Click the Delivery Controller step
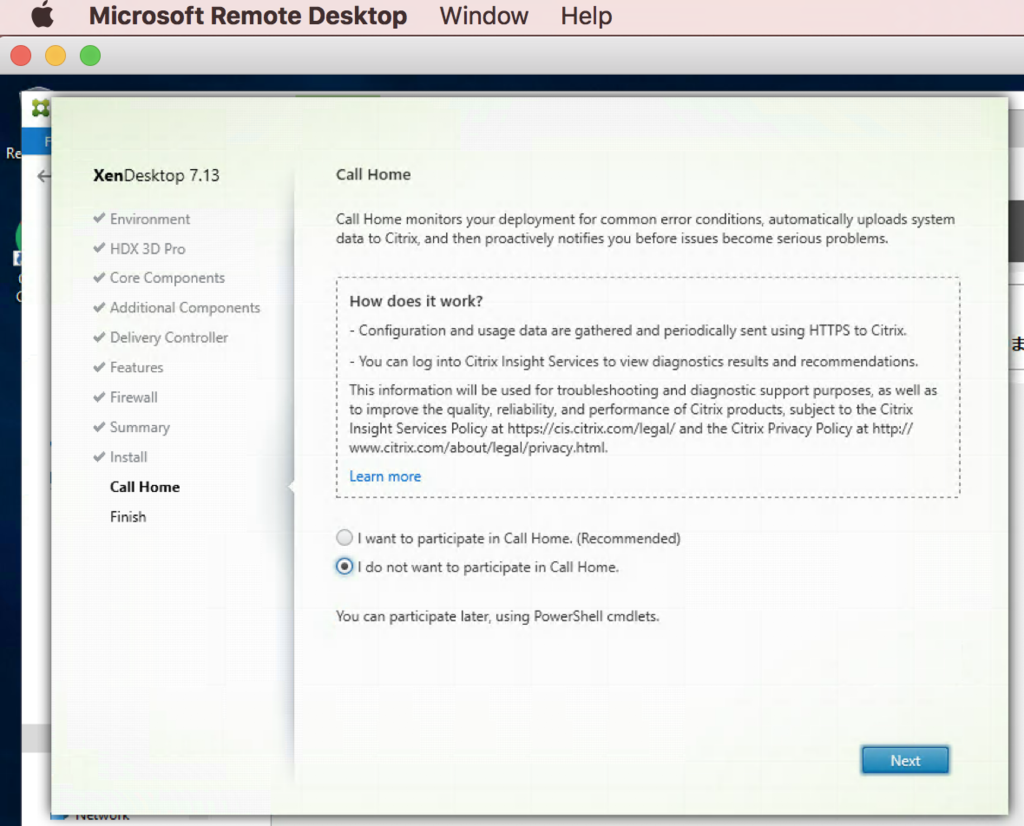Viewport: 1024px width, 826px height. (x=168, y=338)
